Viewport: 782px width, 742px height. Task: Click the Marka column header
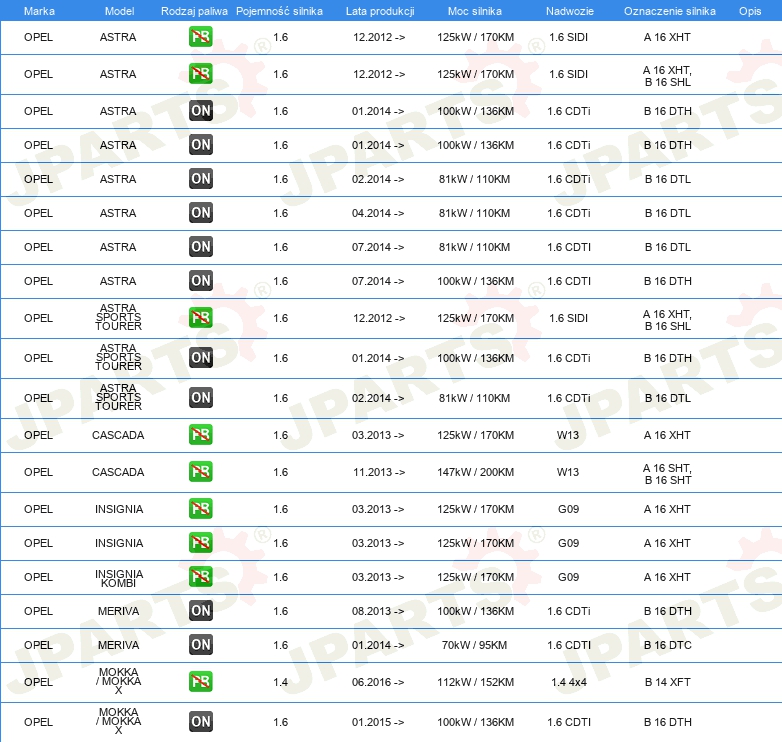pos(39,11)
